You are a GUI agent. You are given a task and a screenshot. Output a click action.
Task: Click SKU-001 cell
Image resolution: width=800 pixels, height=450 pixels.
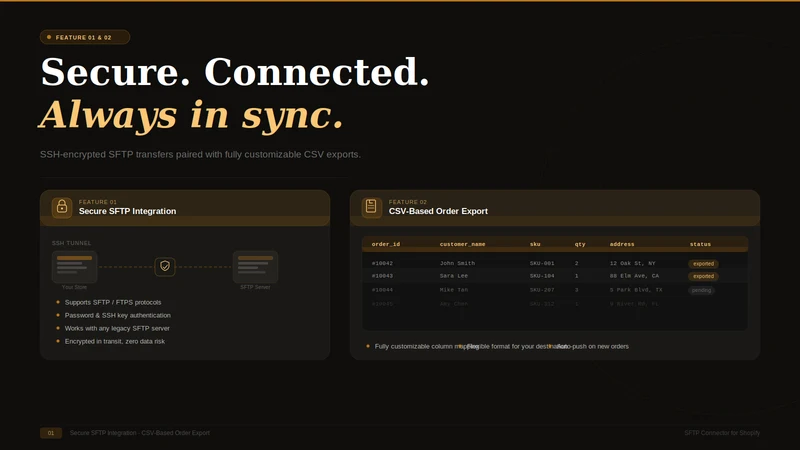click(x=542, y=263)
